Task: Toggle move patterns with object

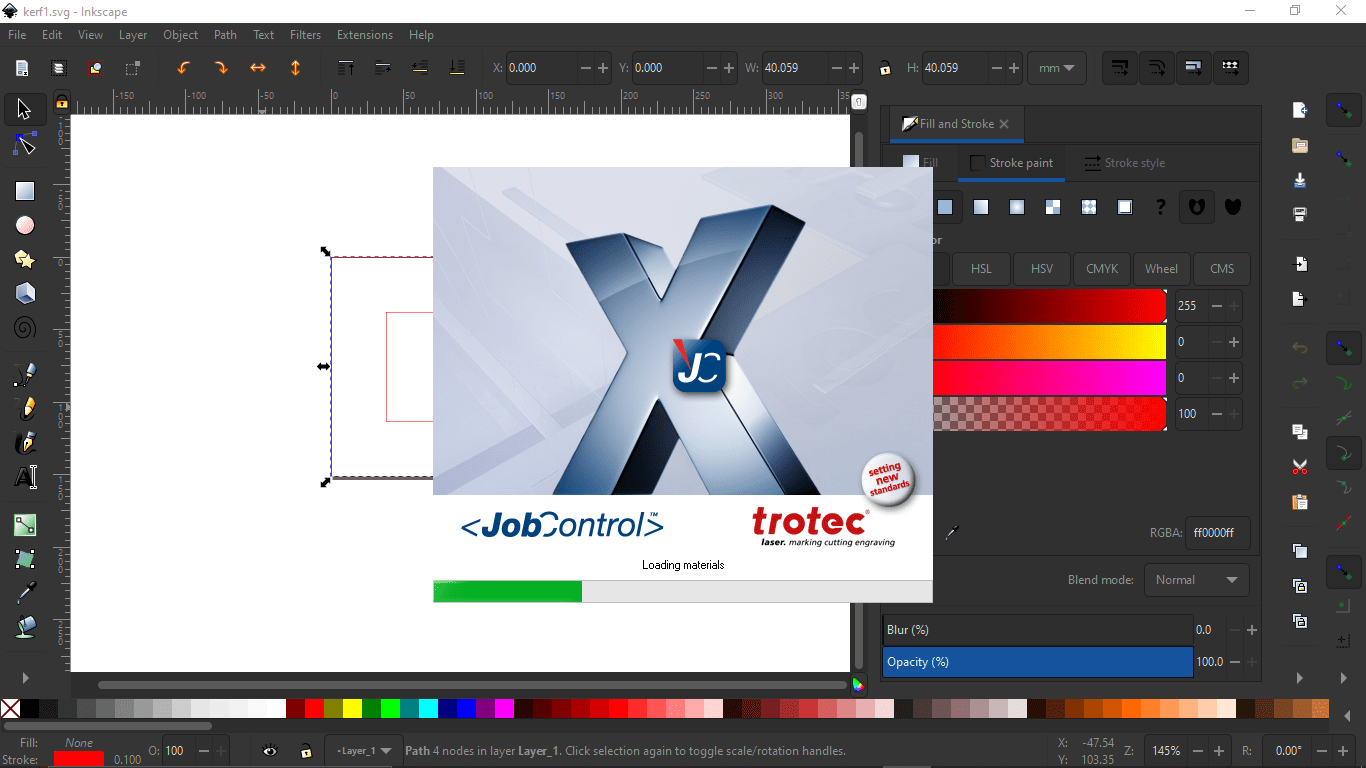Action: [x=1231, y=68]
